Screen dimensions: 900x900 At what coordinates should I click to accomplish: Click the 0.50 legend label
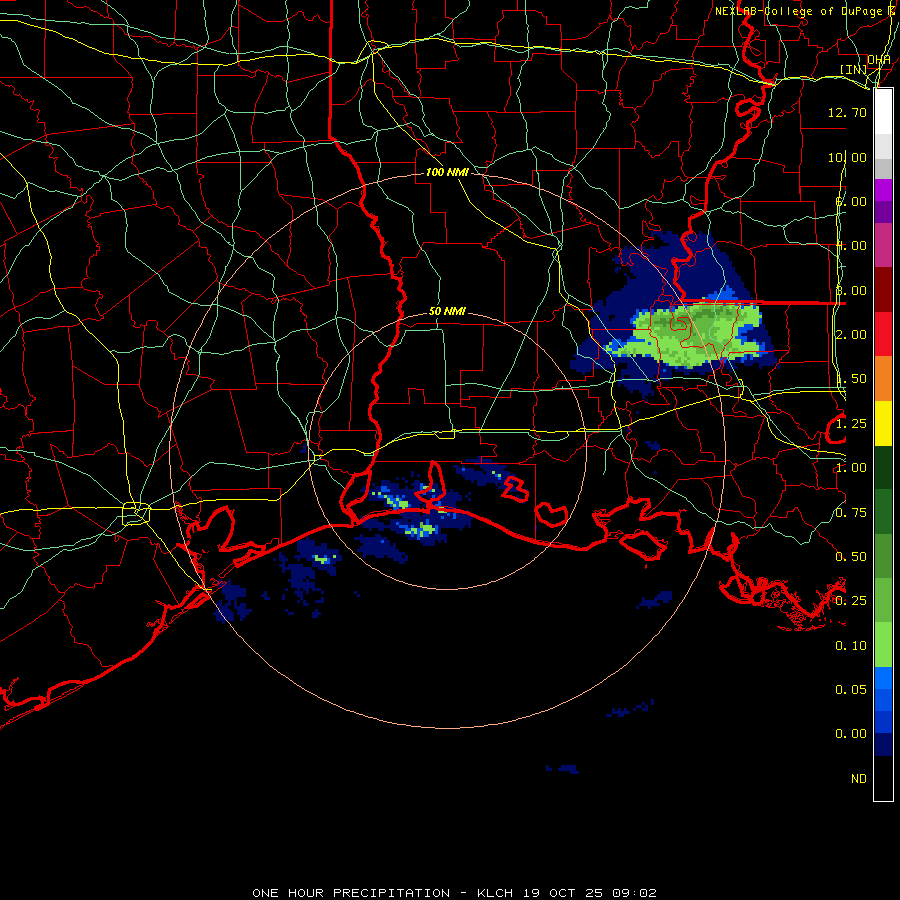click(x=851, y=557)
